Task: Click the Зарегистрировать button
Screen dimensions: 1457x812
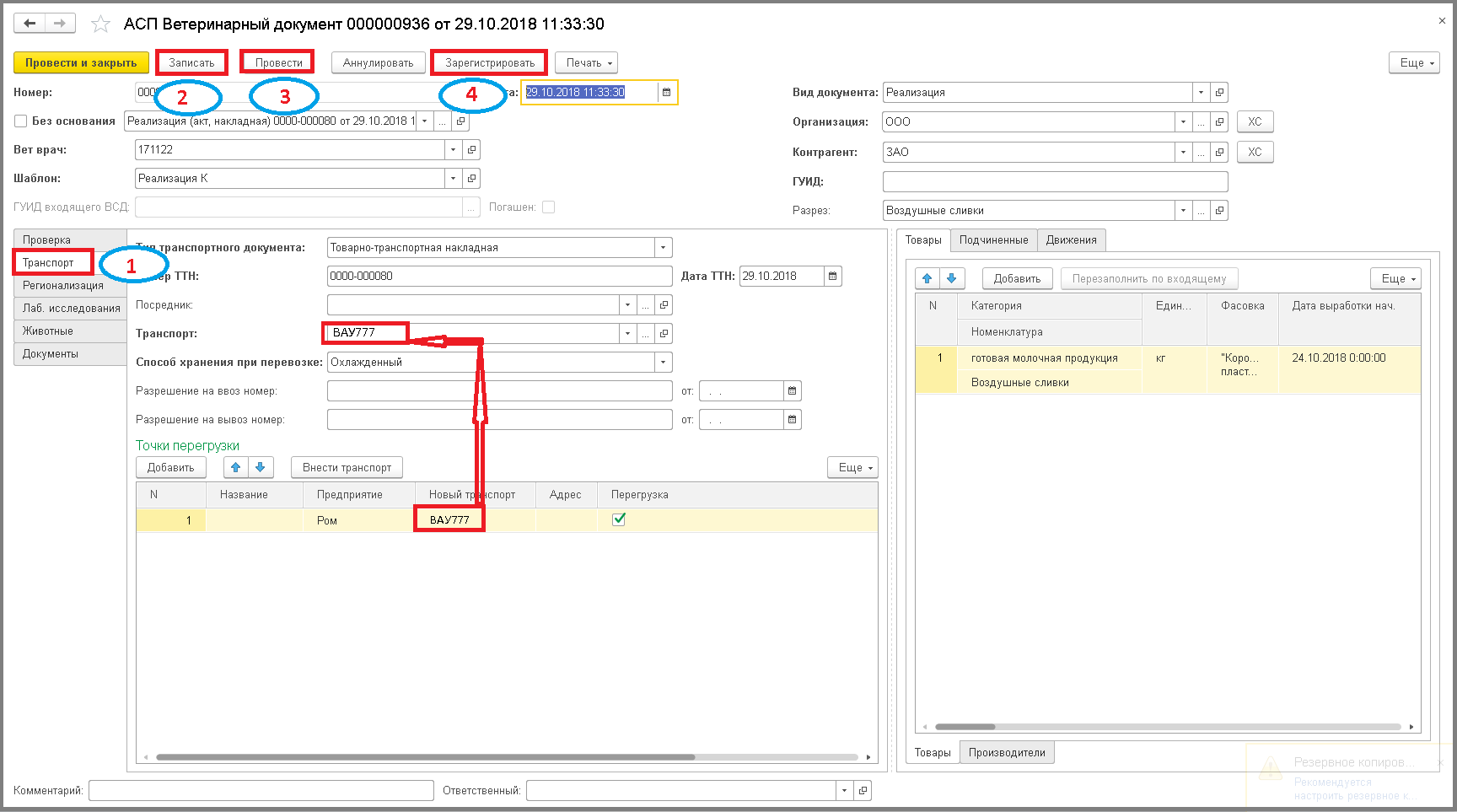Action: (490, 62)
